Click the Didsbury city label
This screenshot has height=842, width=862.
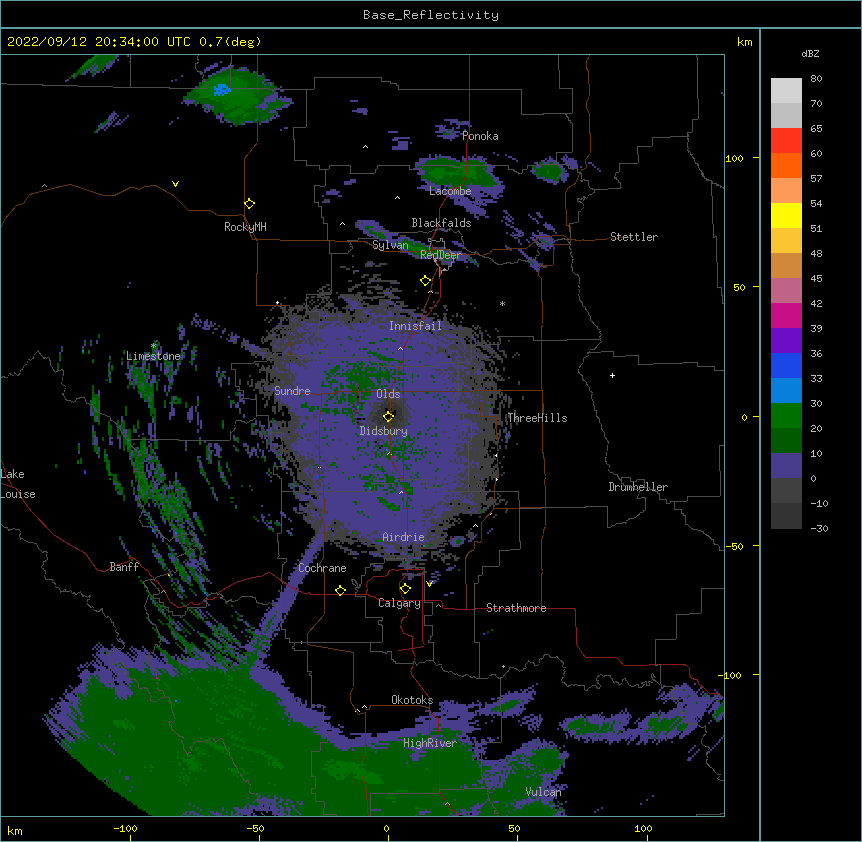(x=384, y=431)
